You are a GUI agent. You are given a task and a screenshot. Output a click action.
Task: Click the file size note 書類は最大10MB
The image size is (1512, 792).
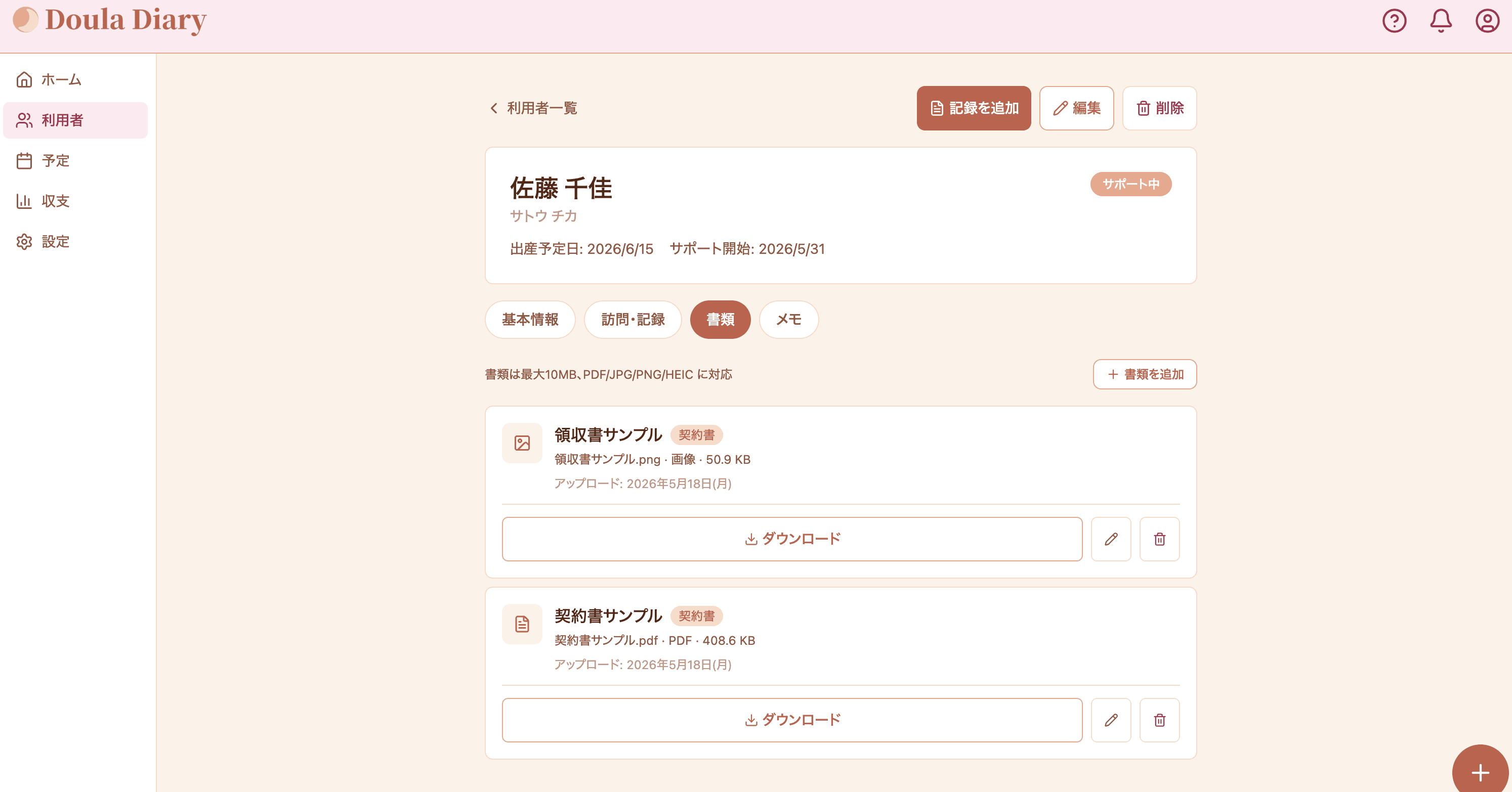[x=608, y=374]
